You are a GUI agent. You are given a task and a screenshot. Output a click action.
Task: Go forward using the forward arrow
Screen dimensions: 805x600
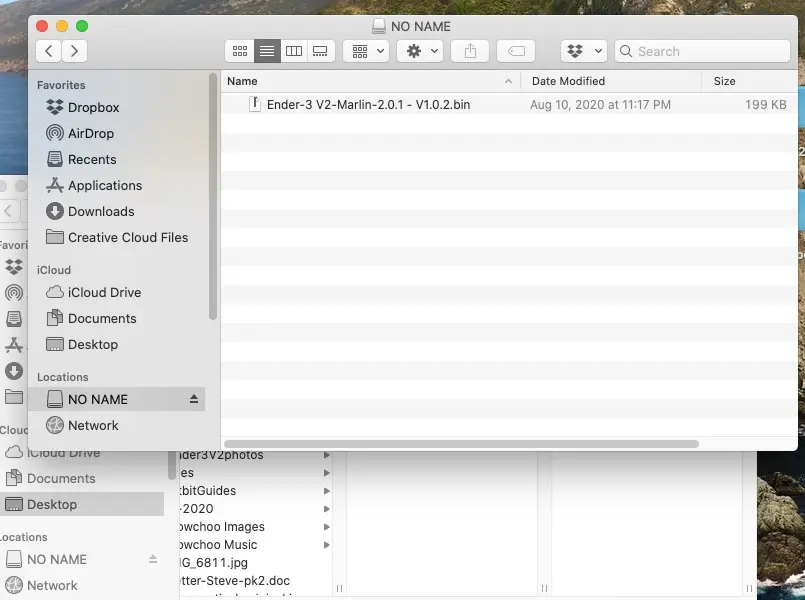(74, 51)
